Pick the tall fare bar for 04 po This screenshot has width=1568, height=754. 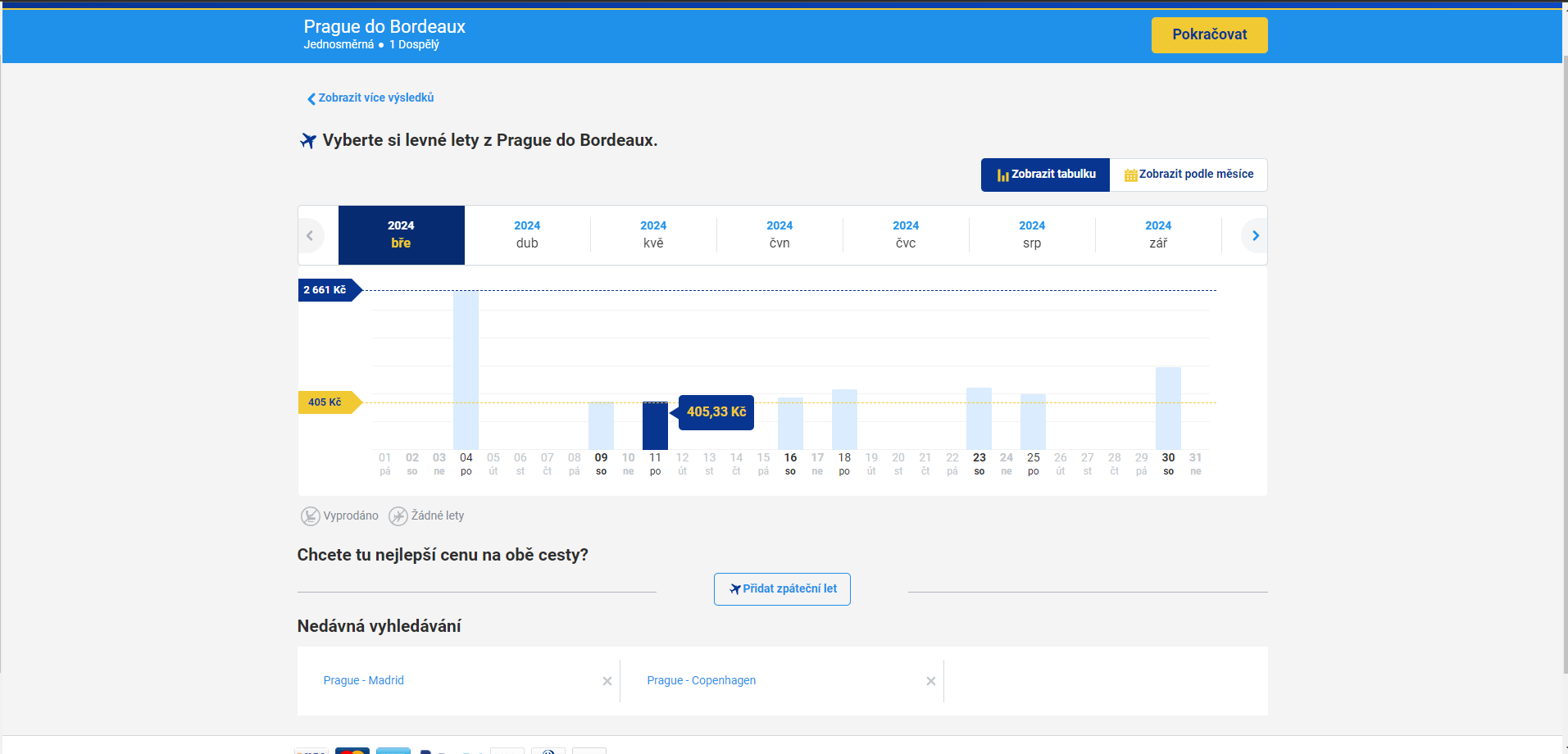point(466,370)
